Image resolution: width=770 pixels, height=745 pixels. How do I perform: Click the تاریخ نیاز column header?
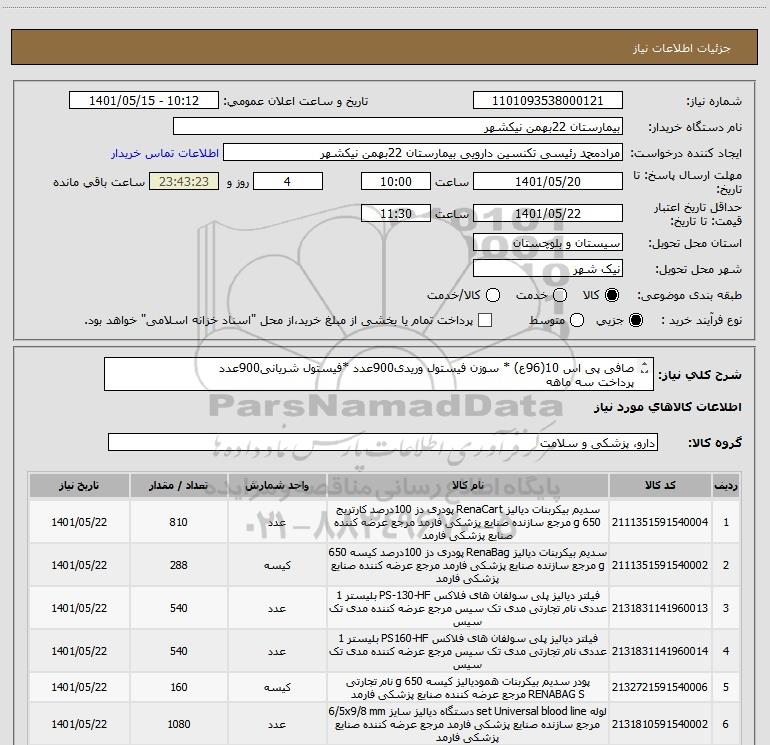(x=79, y=485)
